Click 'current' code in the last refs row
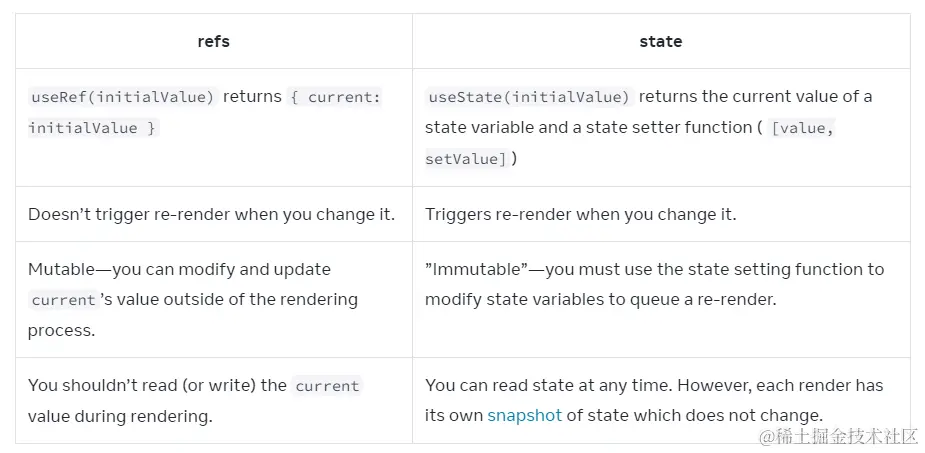This screenshot has width=925, height=453. point(326,386)
